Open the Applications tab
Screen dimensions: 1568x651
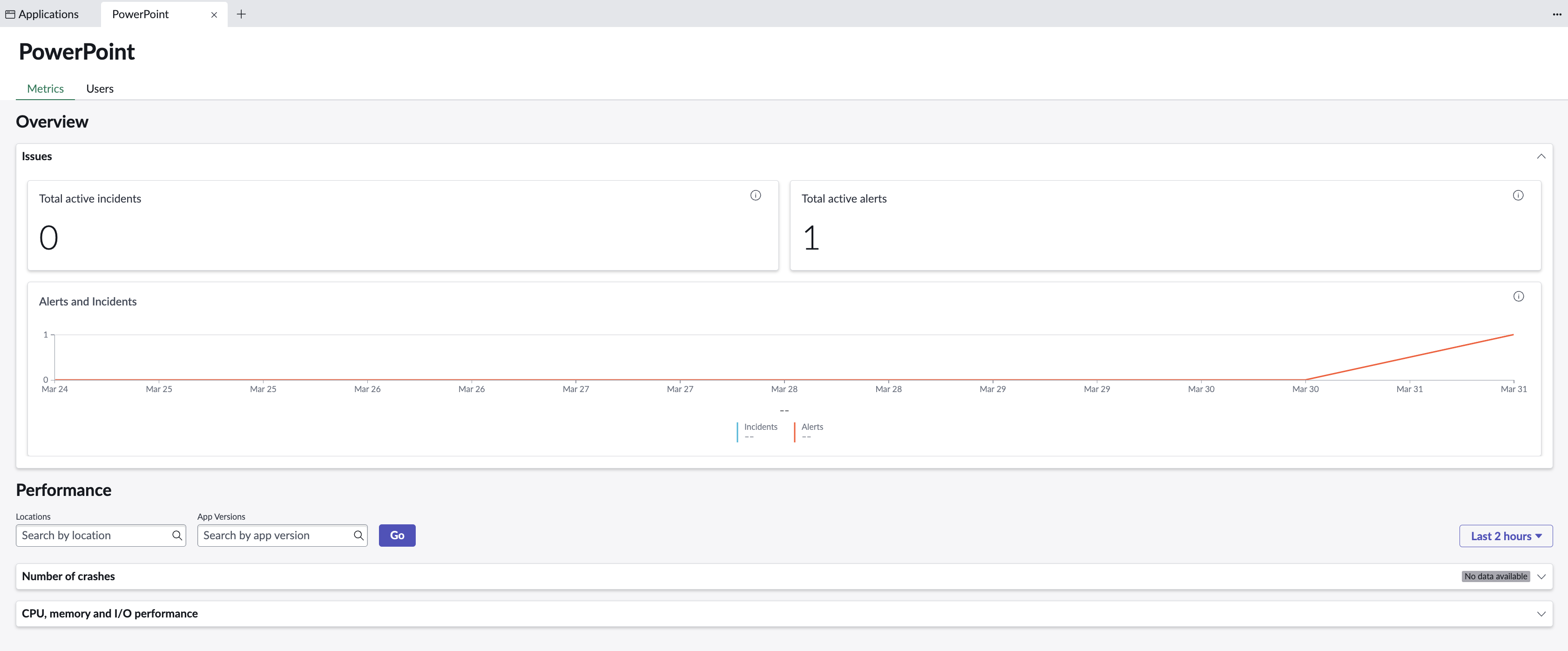48,14
